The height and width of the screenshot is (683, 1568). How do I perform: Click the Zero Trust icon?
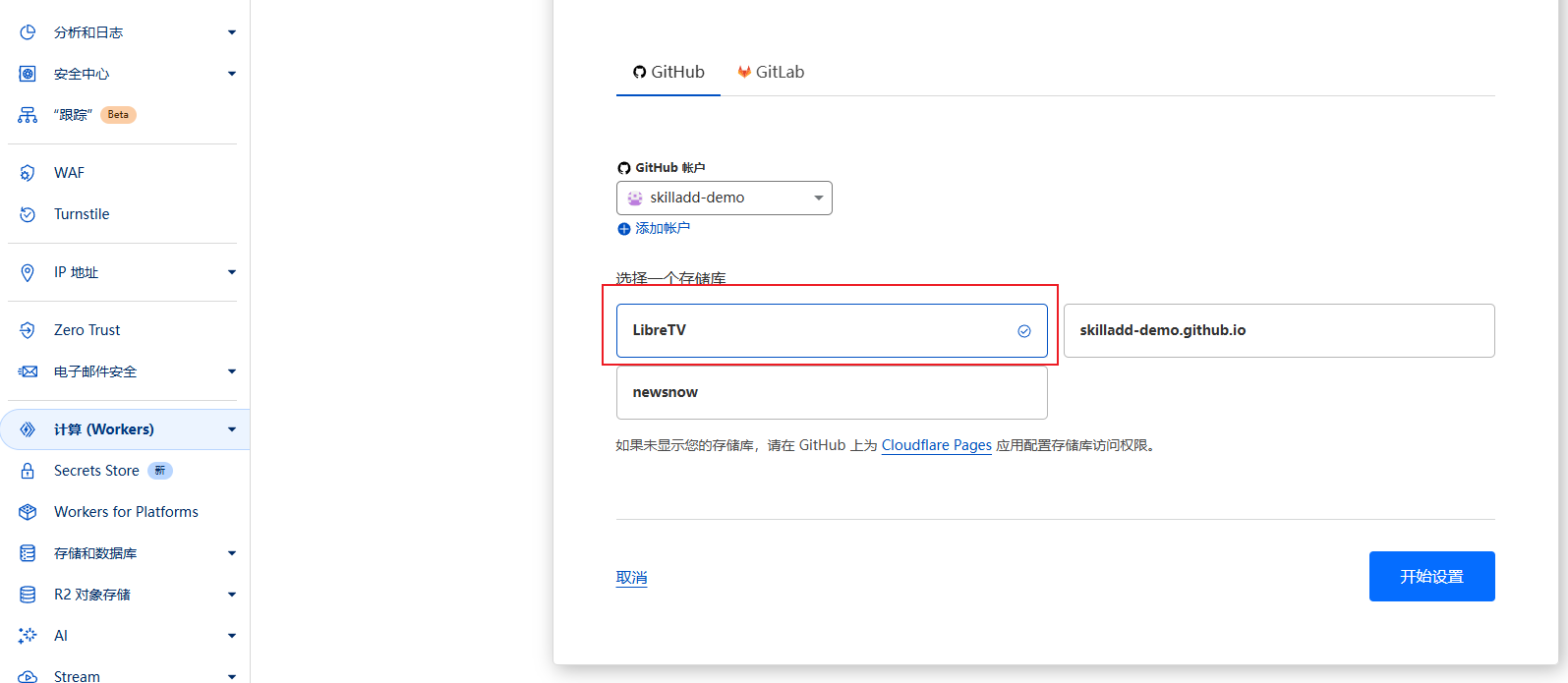pos(28,330)
